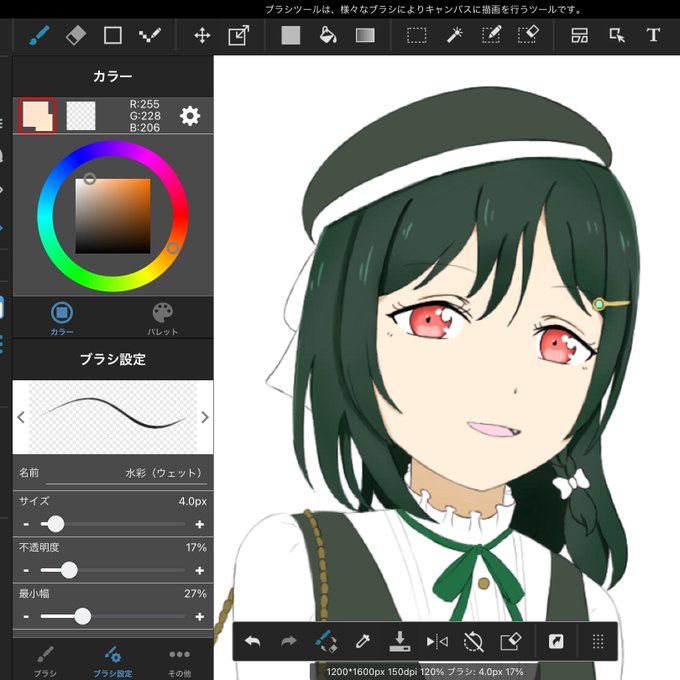Select the Brush tool in top toolbar
Image resolution: width=680 pixels, height=680 pixels.
(x=39, y=35)
